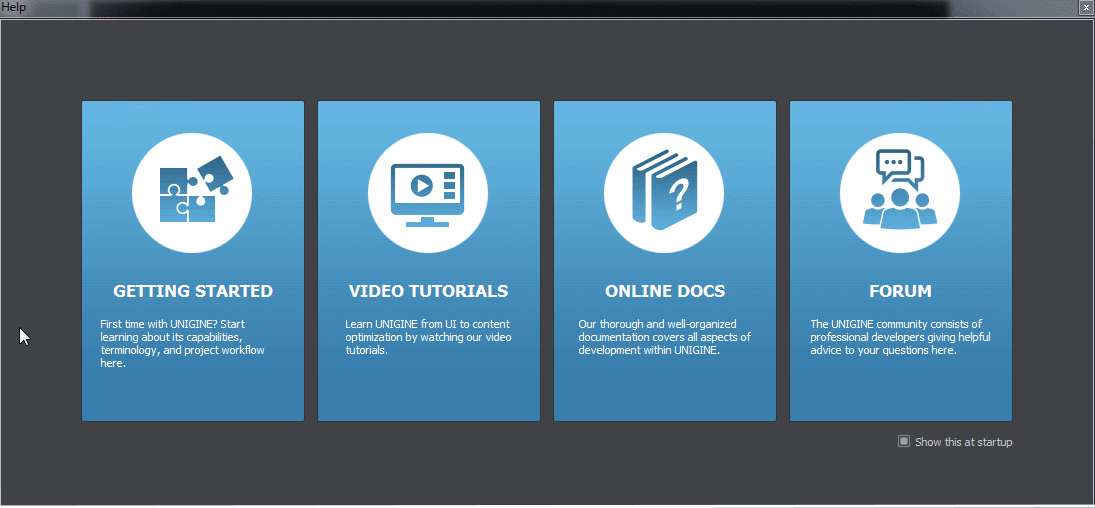Click the 'First time with UNIGINE?' description text

tap(182, 344)
